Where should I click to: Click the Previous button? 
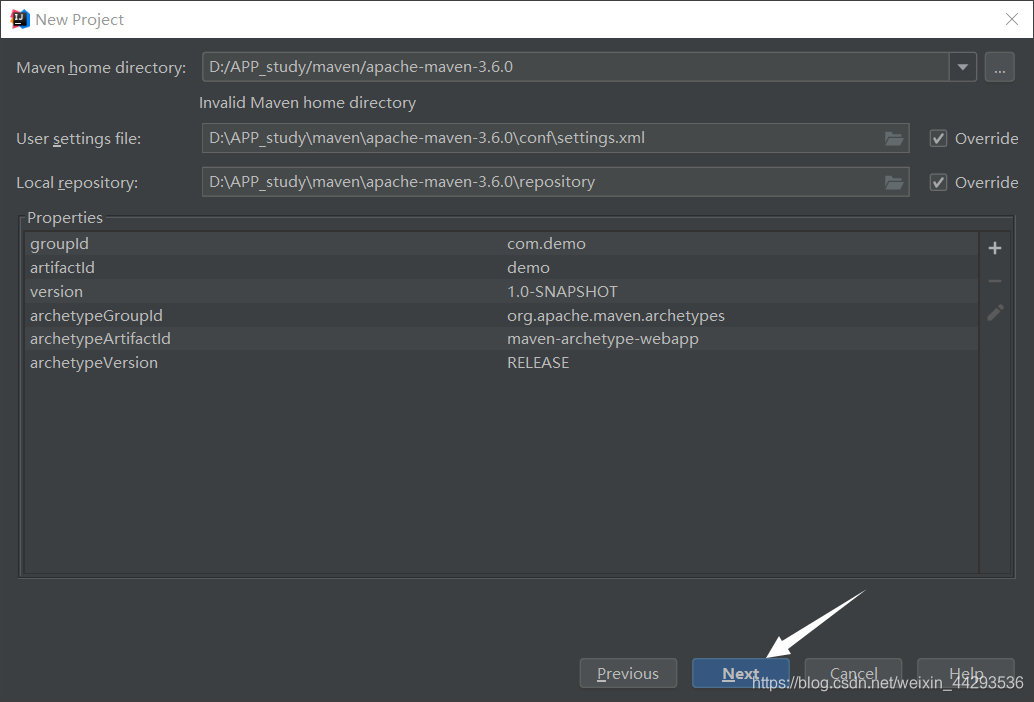tap(628, 673)
